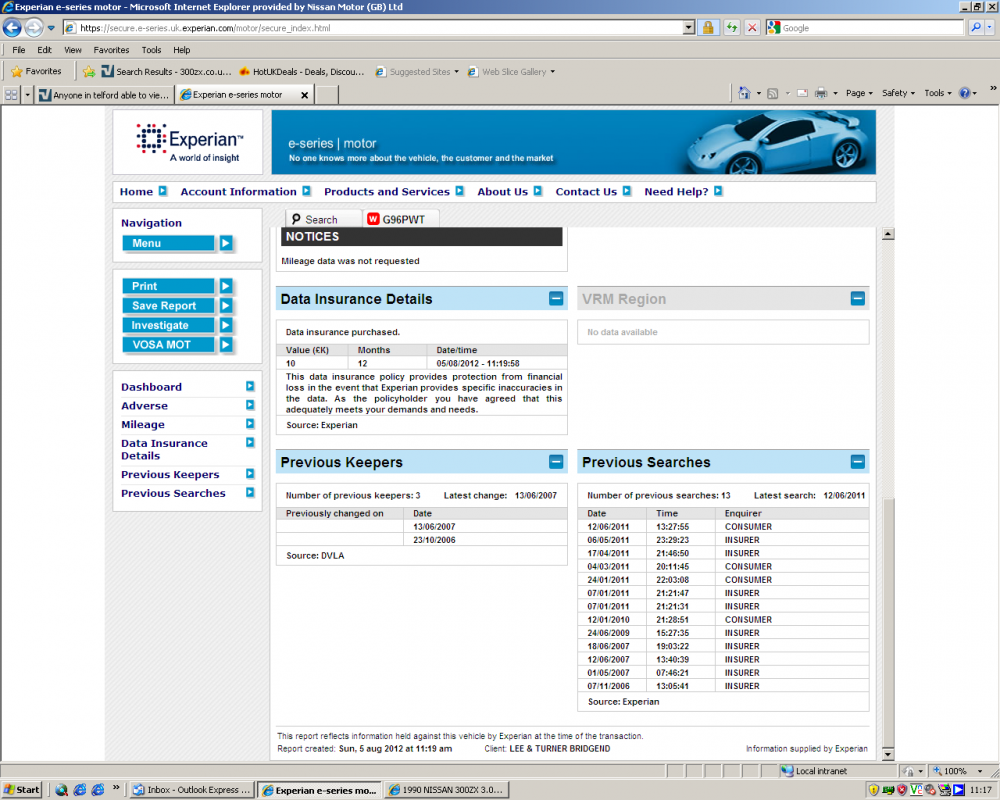Collapse the Data Insurance Details panel
Image resolution: width=1000 pixels, height=800 pixels.
pos(556,298)
